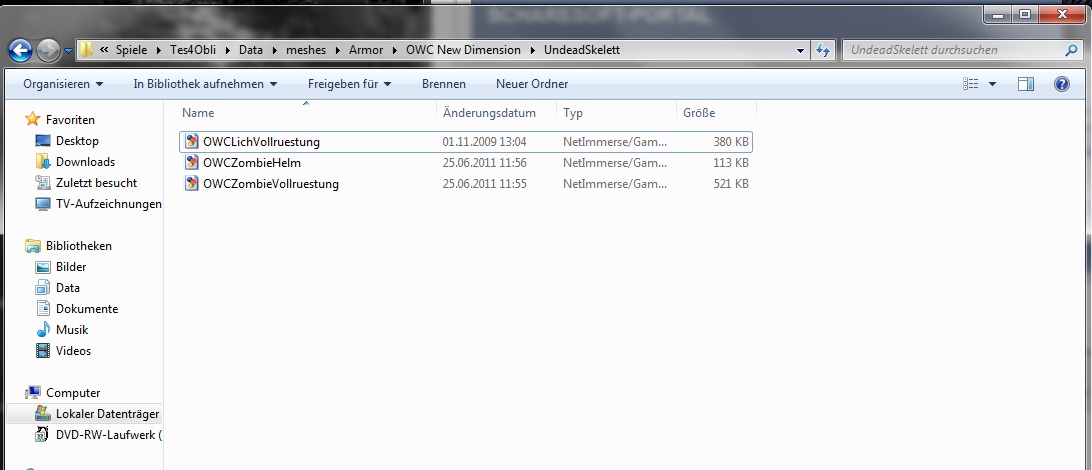Open the Organisieren dropdown menu
This screenshot has height=470, width=1092.
(x=63, y=84)
